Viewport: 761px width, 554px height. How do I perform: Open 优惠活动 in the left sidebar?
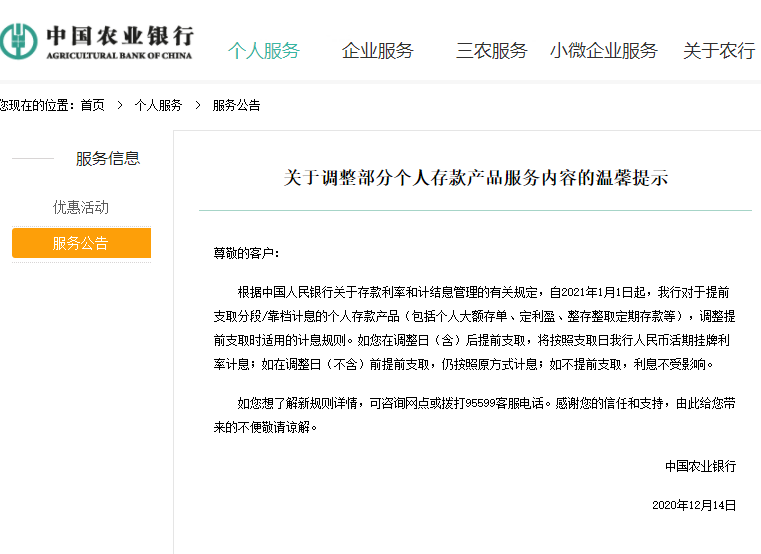(x=81, y=207)
